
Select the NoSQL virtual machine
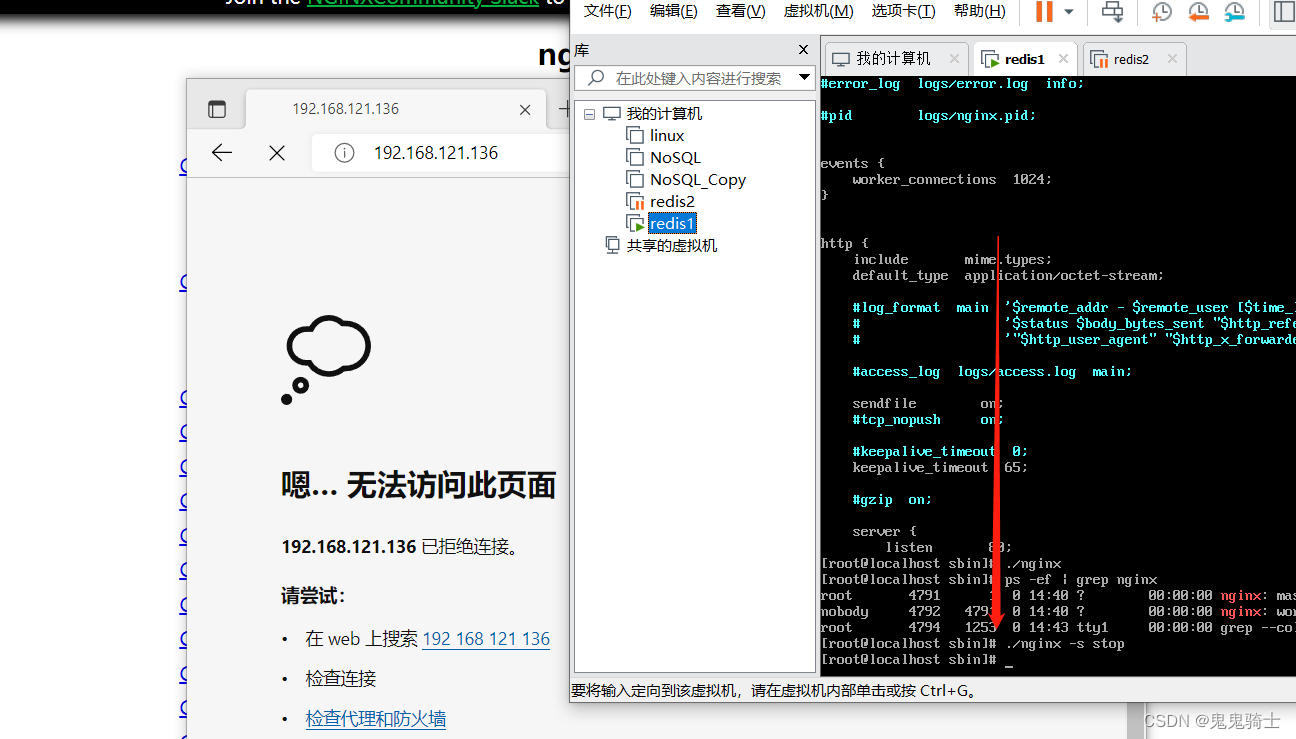[x=675, y=157]
